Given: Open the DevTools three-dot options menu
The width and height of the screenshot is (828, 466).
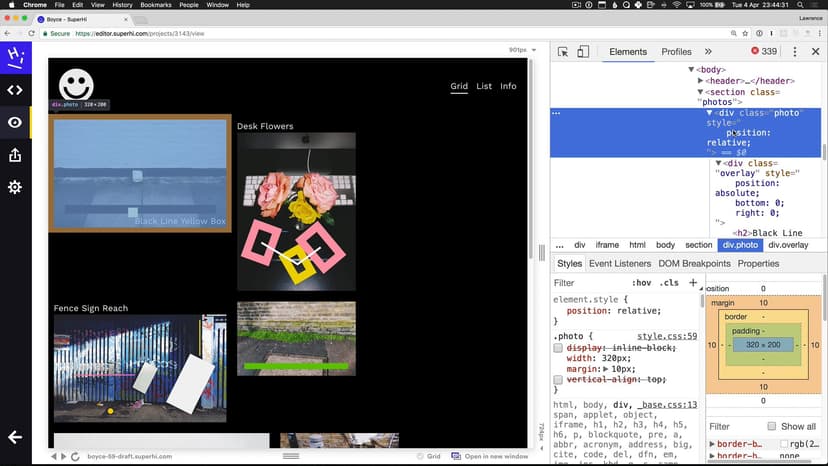Looking at the screenshot, I should point(795,52).
